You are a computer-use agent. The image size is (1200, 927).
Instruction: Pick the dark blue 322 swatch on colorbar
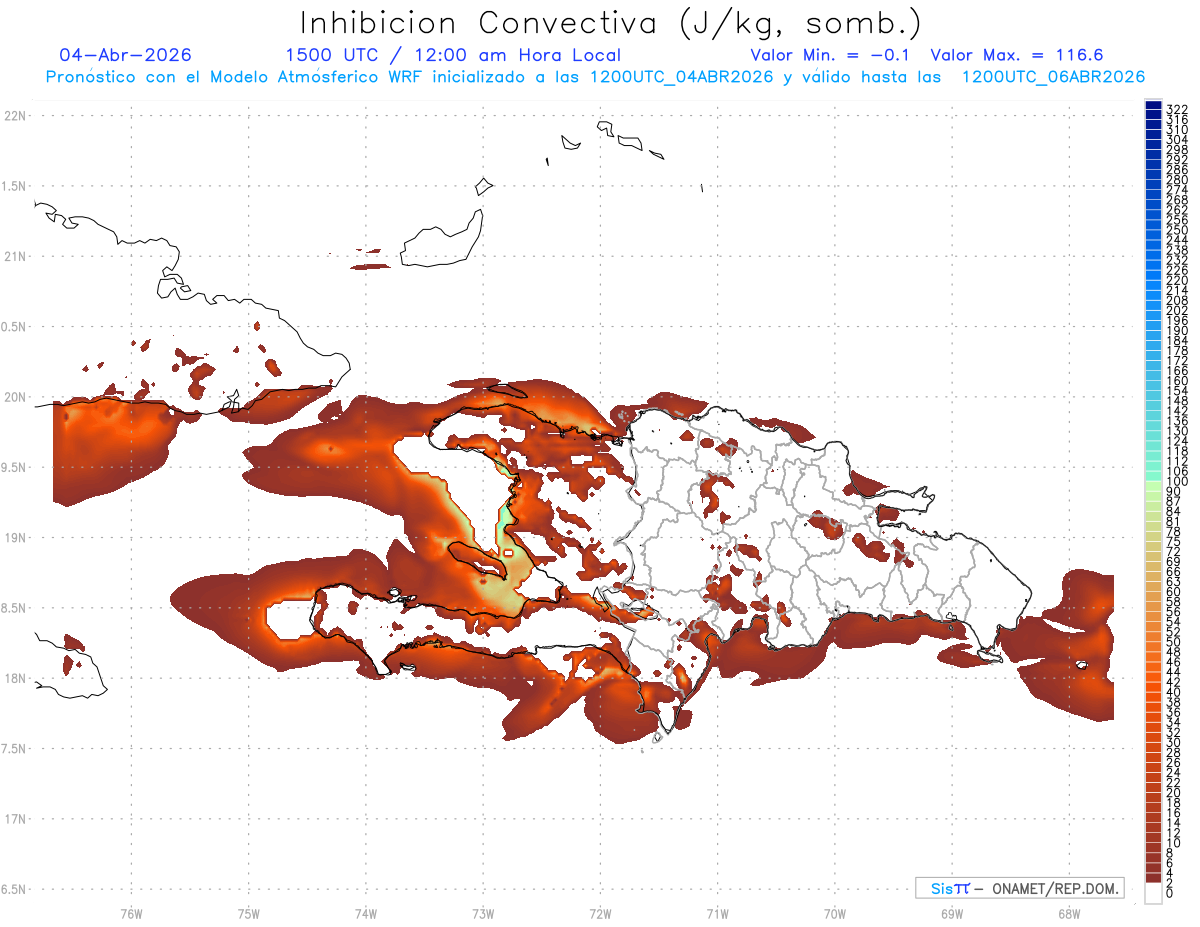coord(1153,107)
